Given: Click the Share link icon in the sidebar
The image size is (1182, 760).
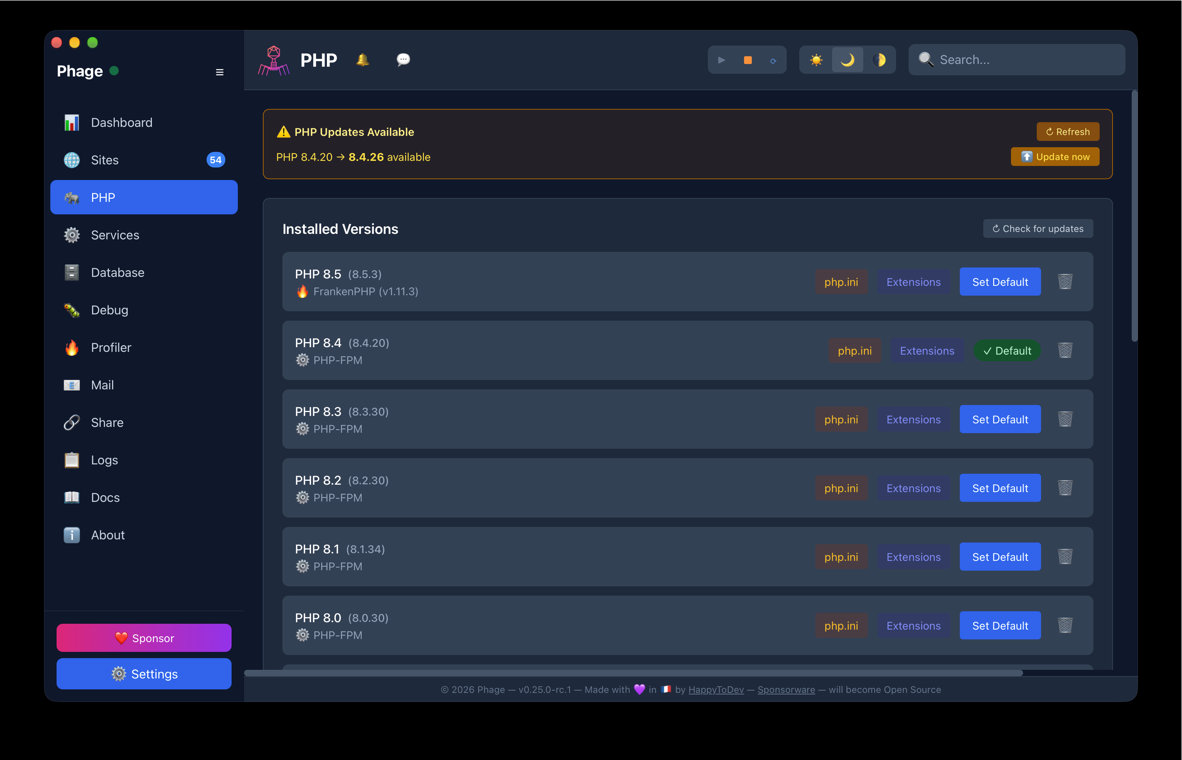Looking at the screenshot, I should (72, 422).
